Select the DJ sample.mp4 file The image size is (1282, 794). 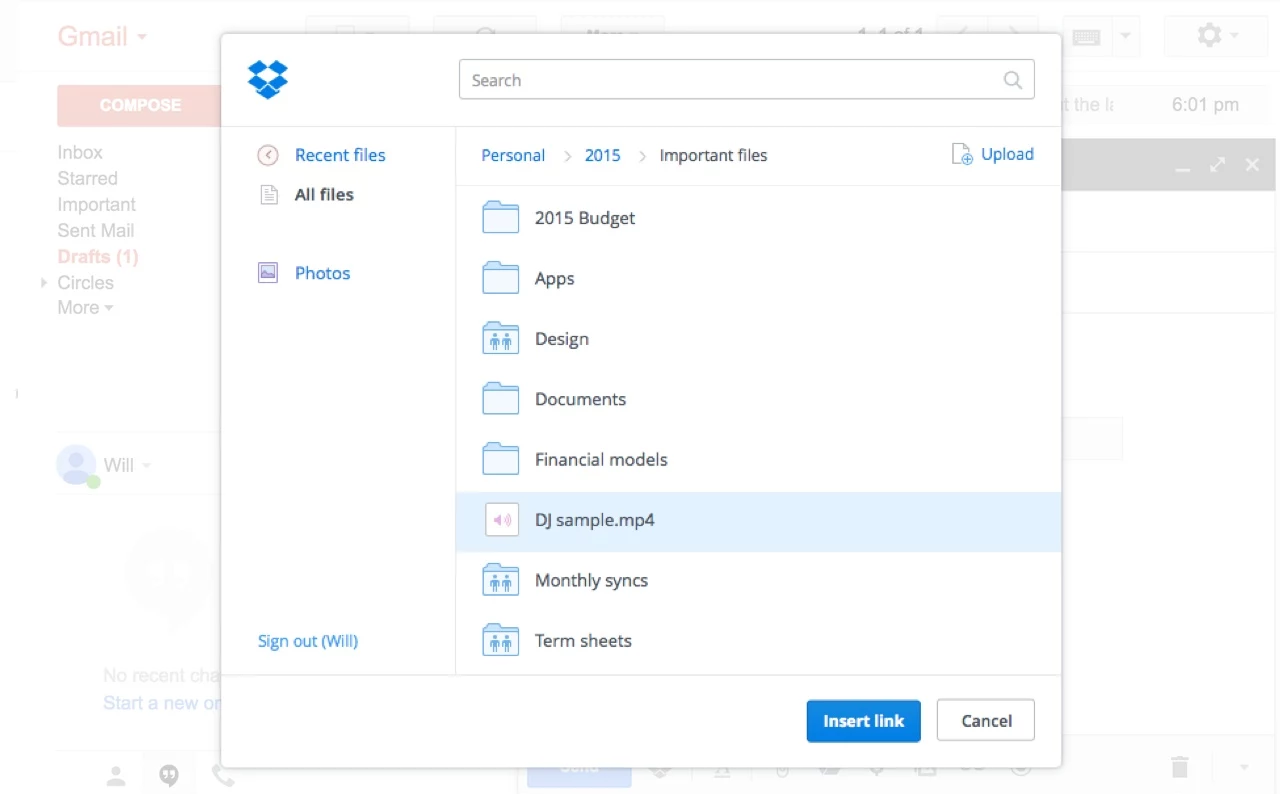click(758, 521)
